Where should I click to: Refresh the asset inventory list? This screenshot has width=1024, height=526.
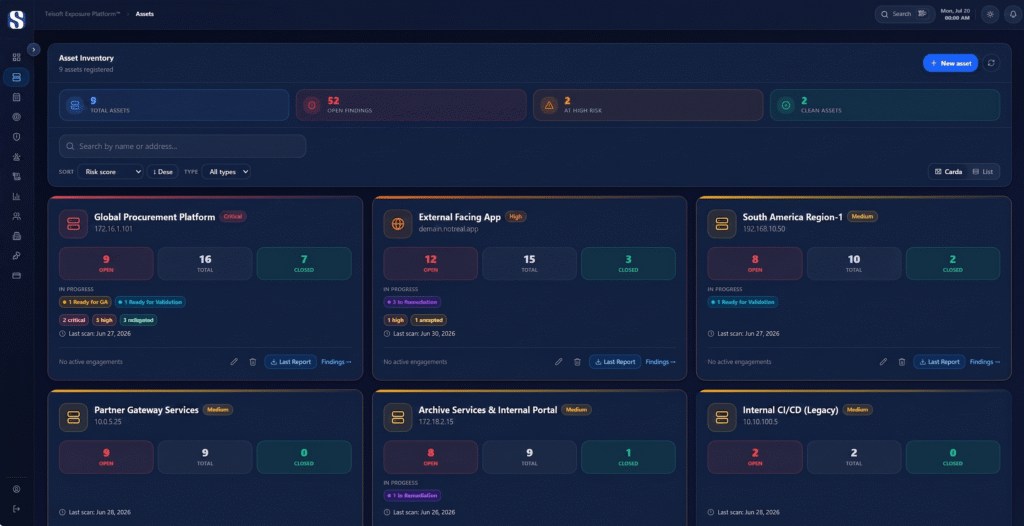(x=991, y=63)
